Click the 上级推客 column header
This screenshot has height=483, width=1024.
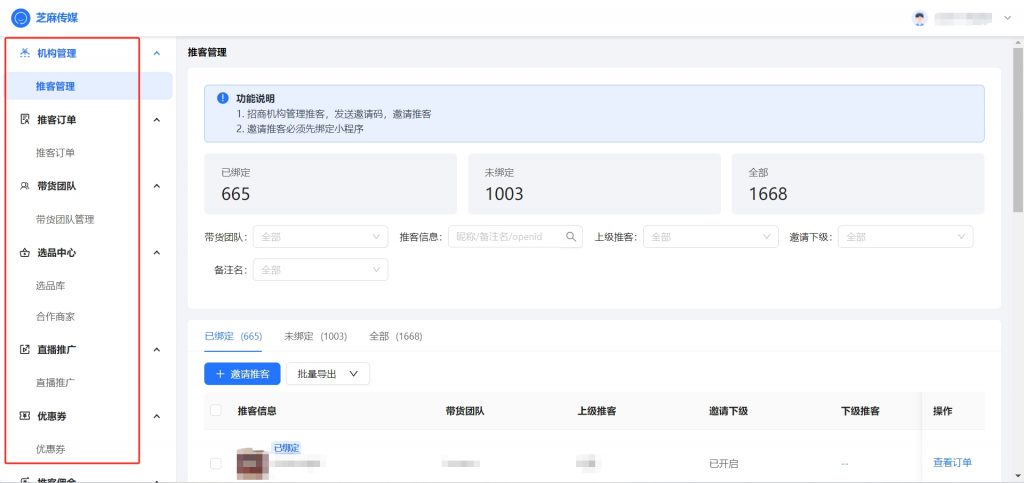point(597,411)
